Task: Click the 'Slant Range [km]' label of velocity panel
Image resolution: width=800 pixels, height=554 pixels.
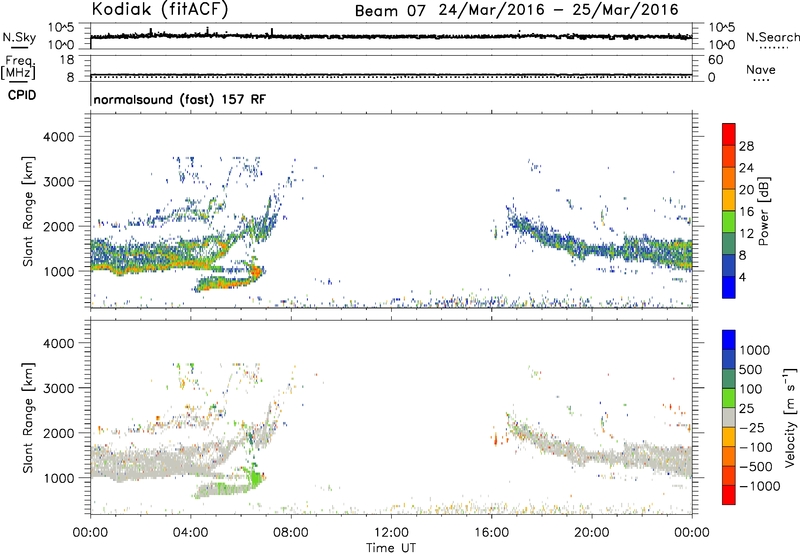Action: pyautogui.click(x=29, y=417)
